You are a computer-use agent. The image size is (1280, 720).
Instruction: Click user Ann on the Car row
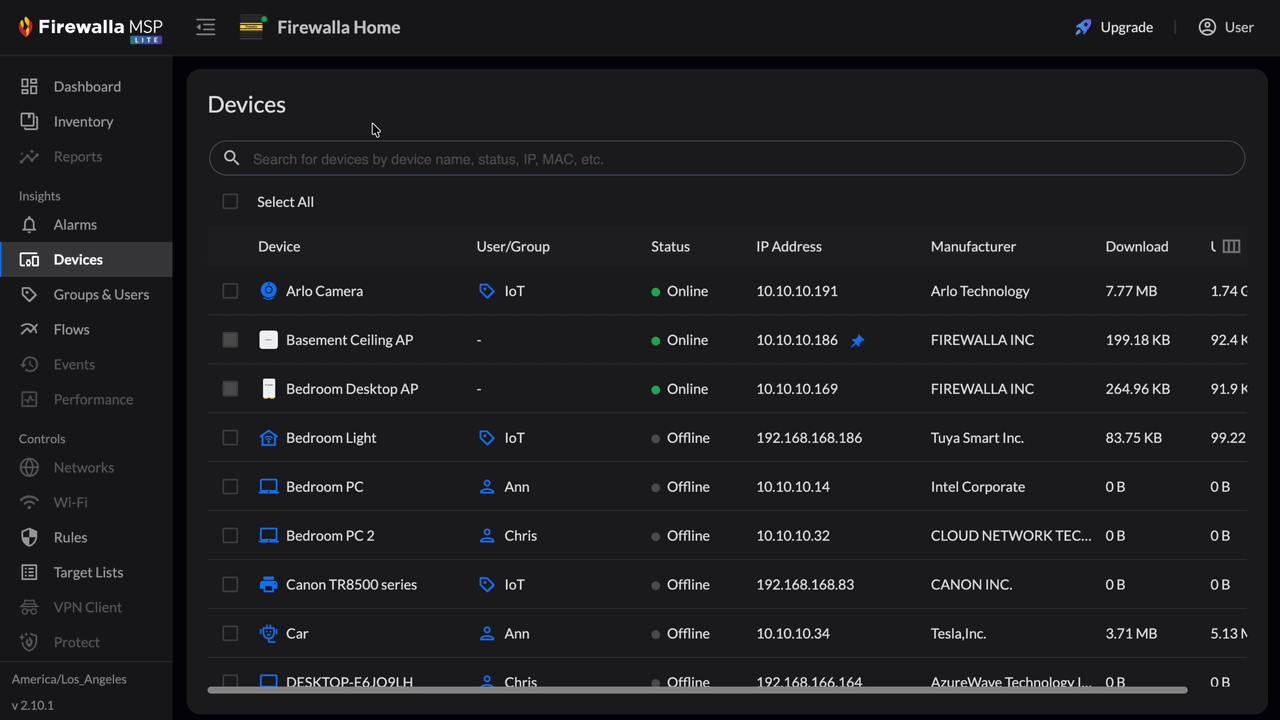pos(516,634)
